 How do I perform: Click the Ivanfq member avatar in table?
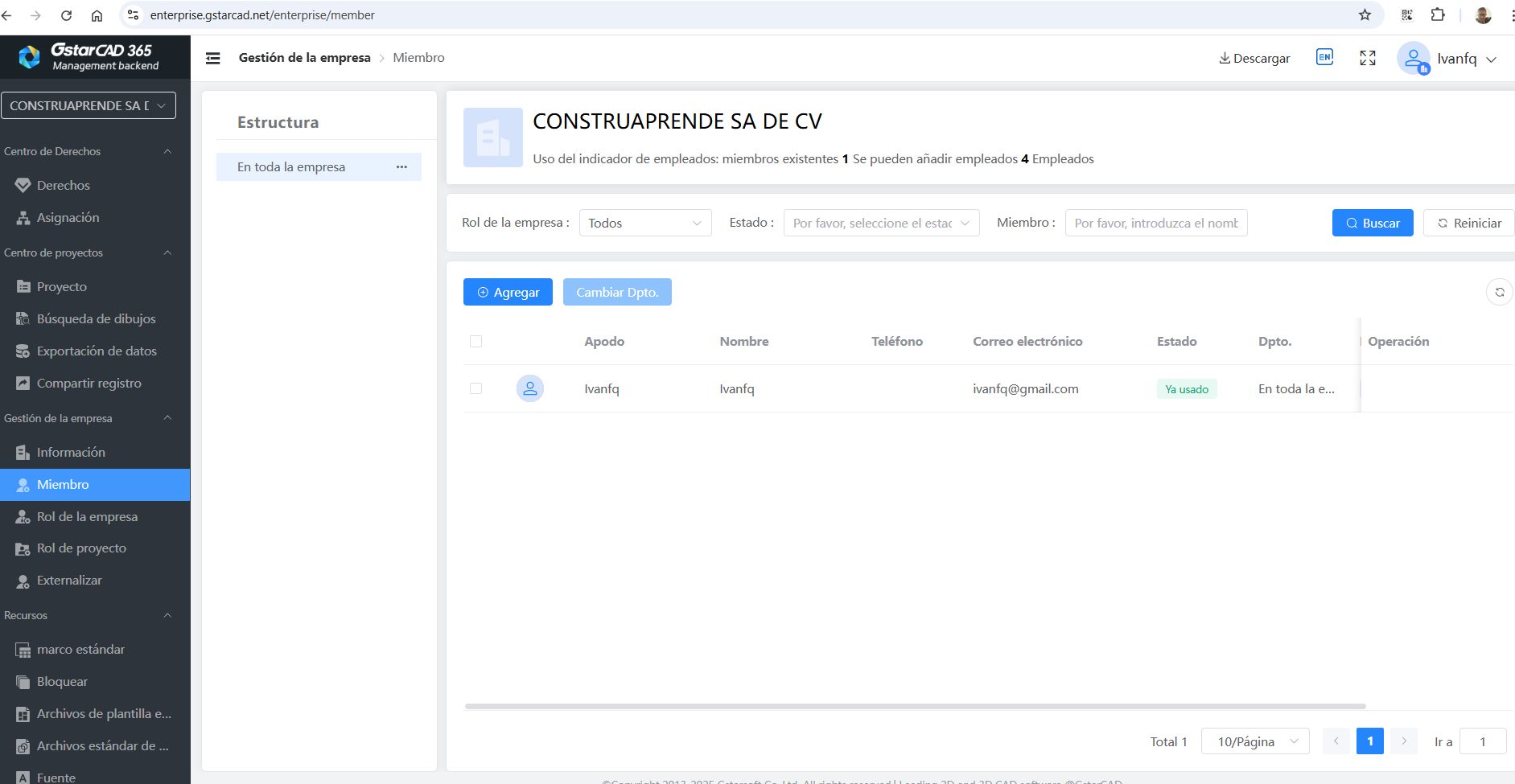529,388
